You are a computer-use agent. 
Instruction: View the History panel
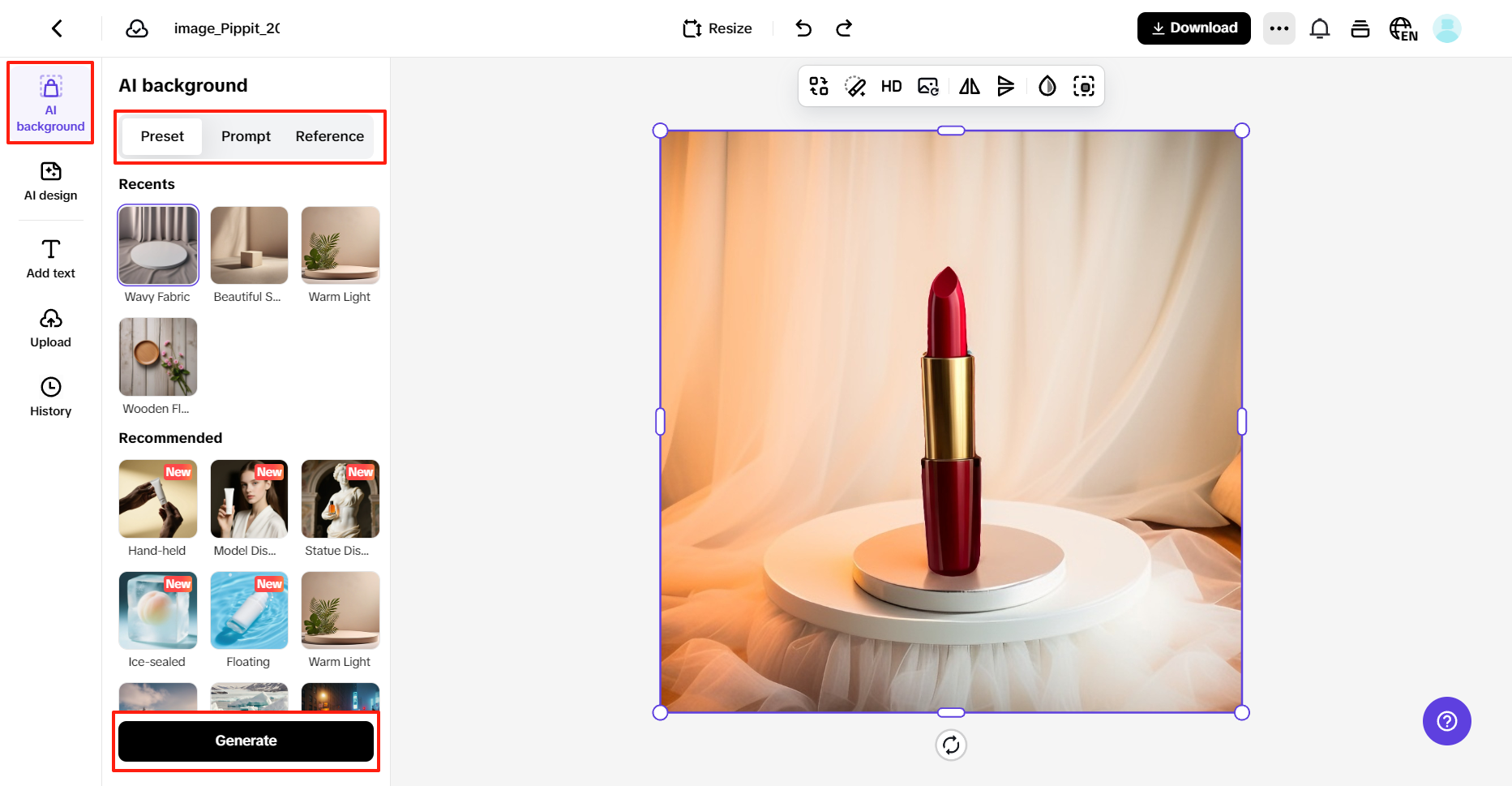pyautogui.click(x=50, y=396)
